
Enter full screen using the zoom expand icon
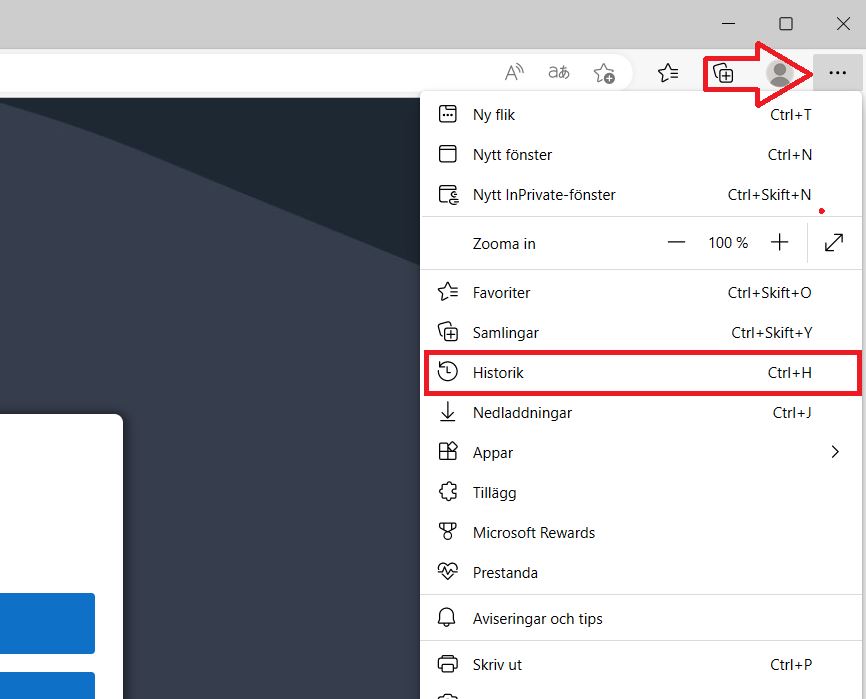coord(834,243)
